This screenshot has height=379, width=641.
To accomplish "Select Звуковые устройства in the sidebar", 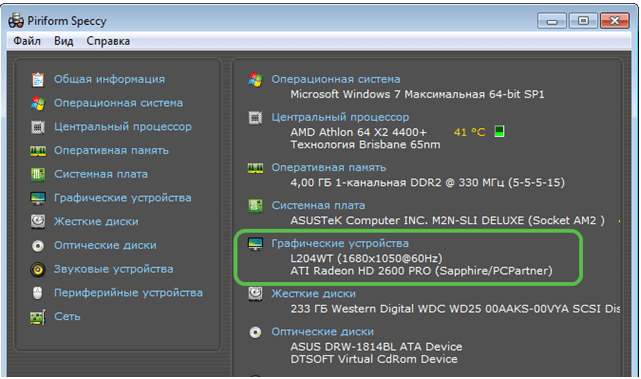I will coord(113,269).
